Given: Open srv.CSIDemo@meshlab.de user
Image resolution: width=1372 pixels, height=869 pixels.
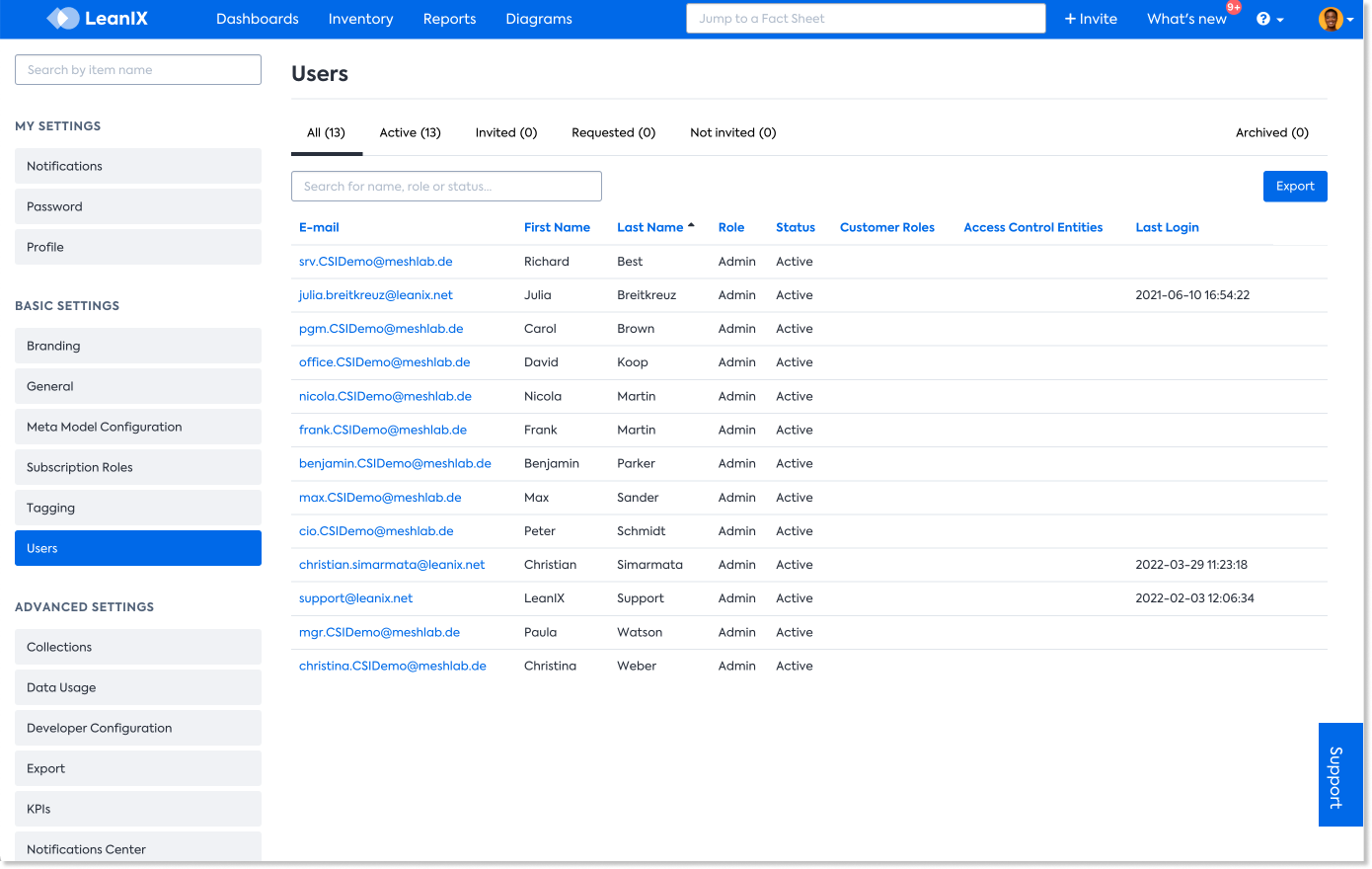Looking at the screenshot, I should 376,262.
